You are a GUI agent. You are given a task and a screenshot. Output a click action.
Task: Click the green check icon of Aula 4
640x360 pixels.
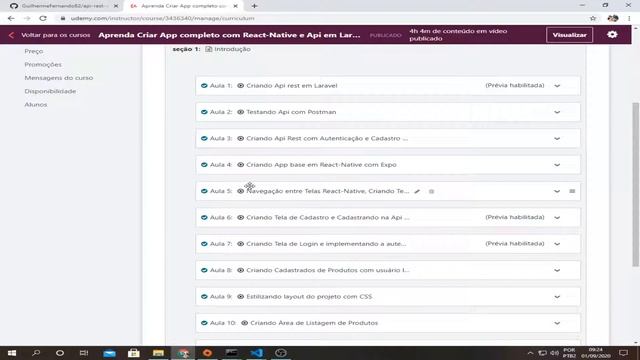204,165
